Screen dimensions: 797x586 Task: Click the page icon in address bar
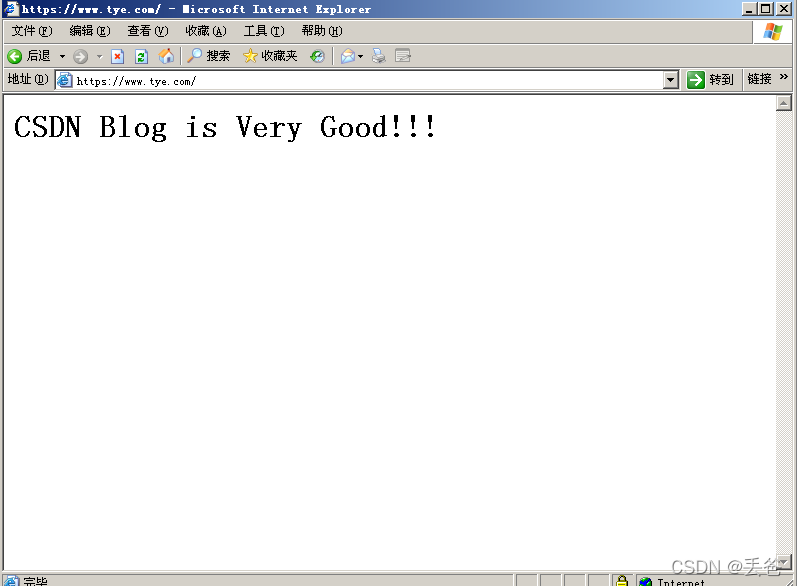coord(65,80)
